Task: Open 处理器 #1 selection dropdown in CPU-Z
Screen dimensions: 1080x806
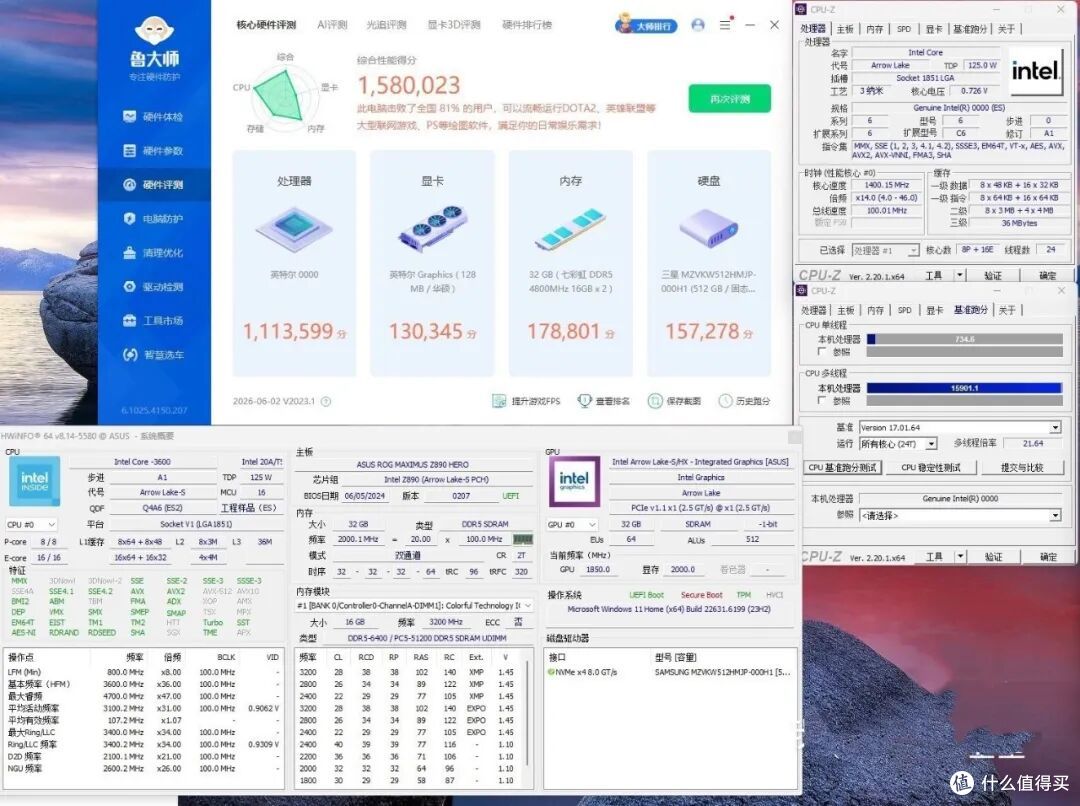Action: (885, 250)
